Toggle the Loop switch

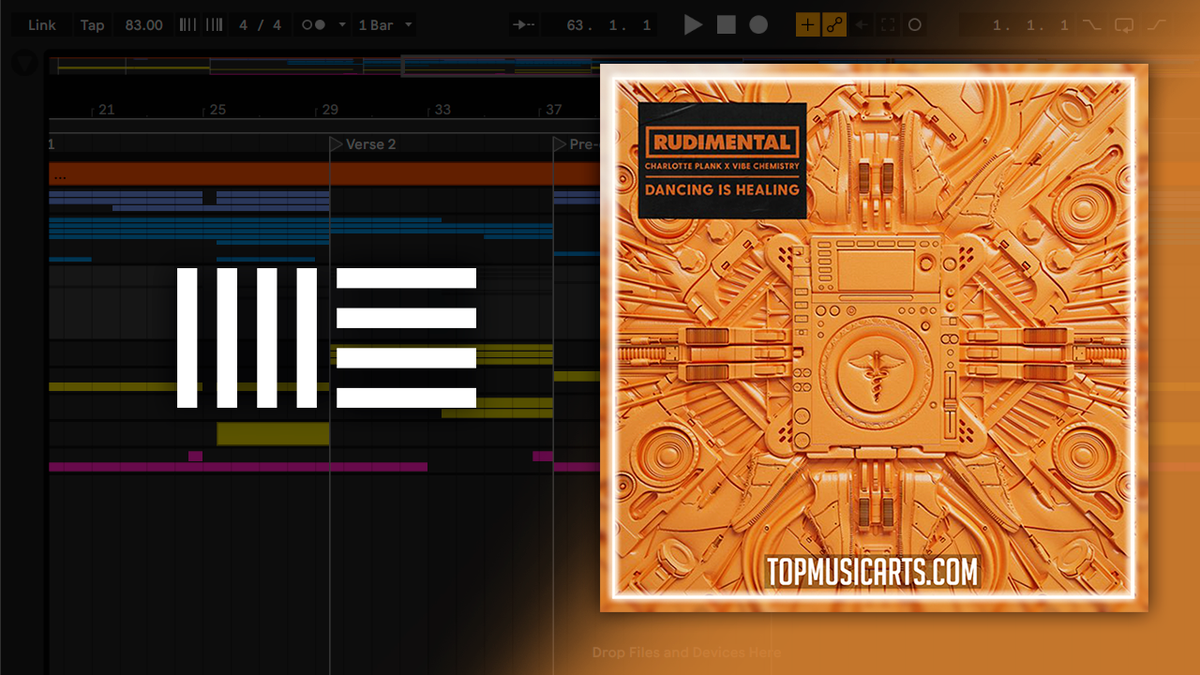[x=1124, y=25]
